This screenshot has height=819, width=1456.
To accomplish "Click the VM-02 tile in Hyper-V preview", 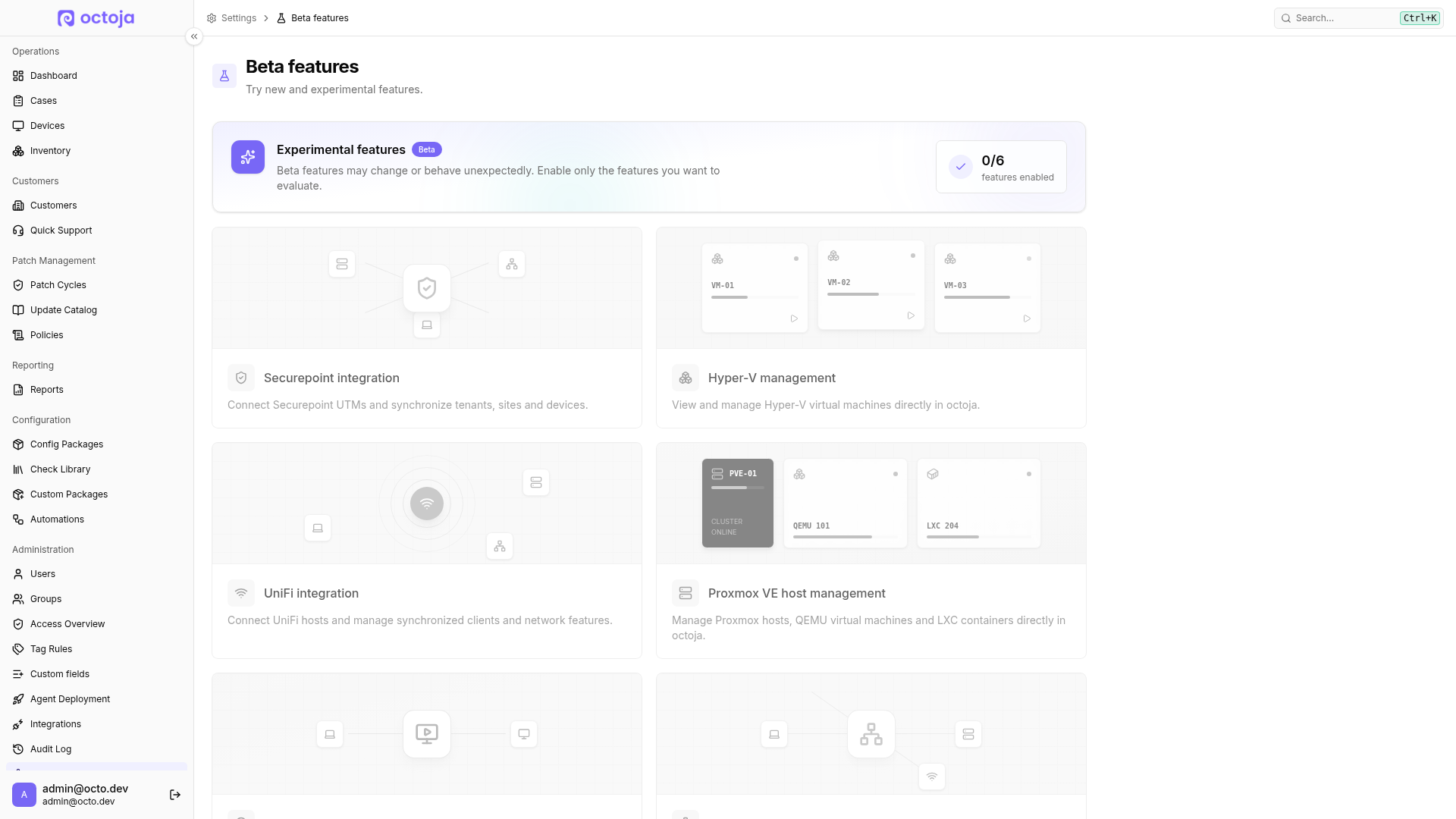I will [871, 285].
